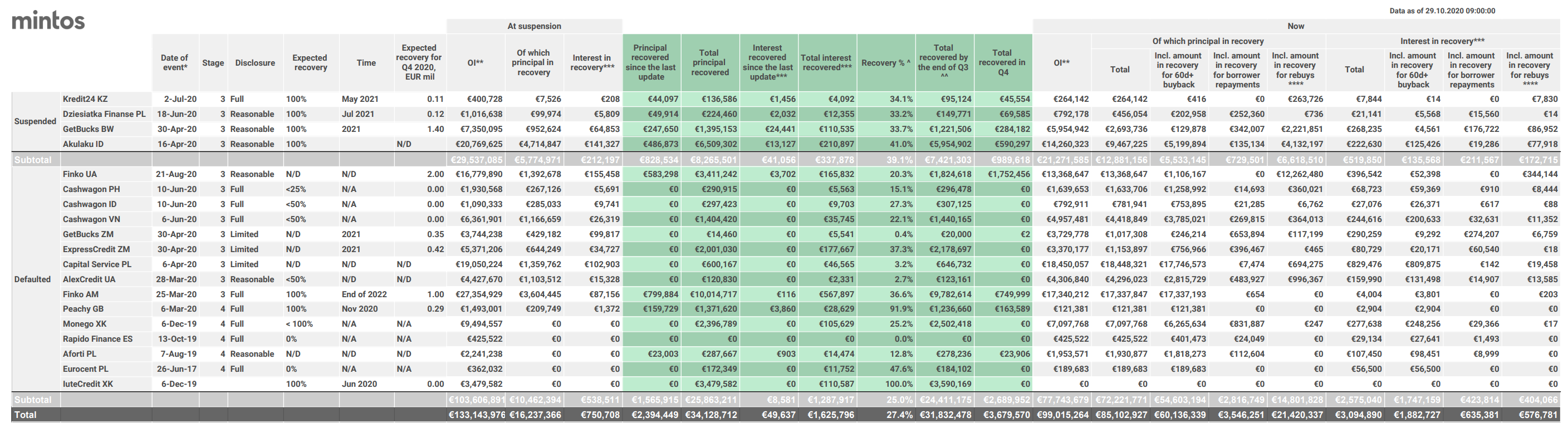
Task: Click the 'Recovery % ^' column header
Action: pyautogui.click(x=886, y=63)
